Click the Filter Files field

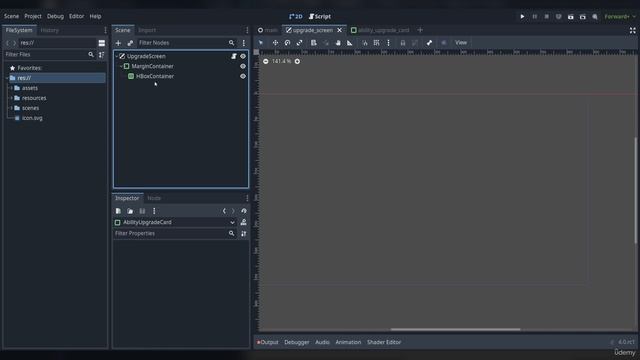49,54
